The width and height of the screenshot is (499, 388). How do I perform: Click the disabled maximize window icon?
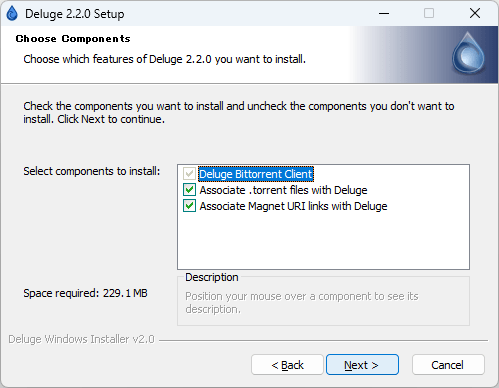pyautogui.click(x=429, y=14)
